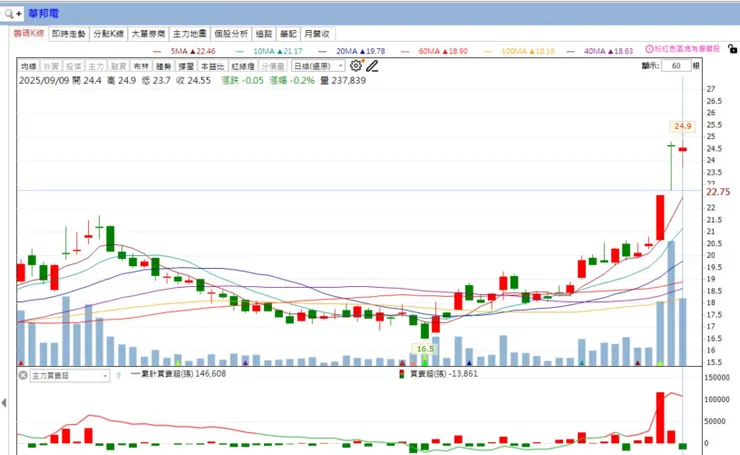Click the 漲幅 -0.2% percent value
Screen dimensions: 740x455
pyautogui.click(x=292, y=80)
